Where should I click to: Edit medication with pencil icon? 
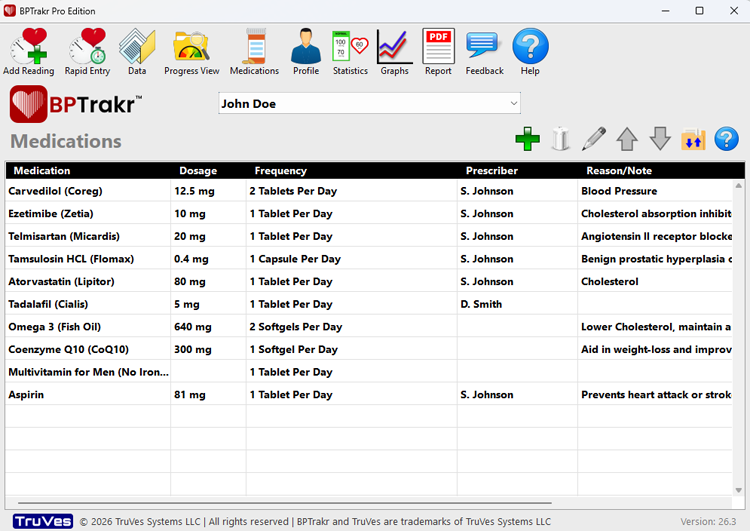[594, 139]
